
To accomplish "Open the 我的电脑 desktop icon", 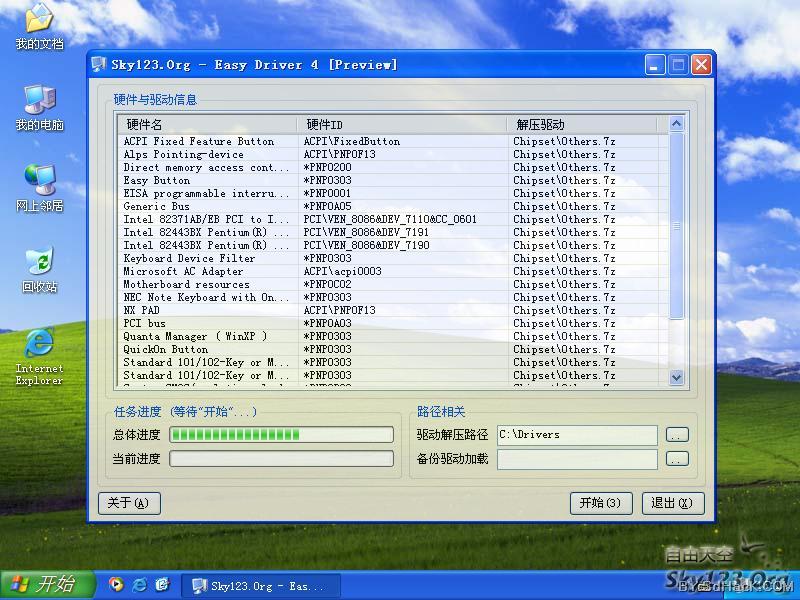I will 39,108.
